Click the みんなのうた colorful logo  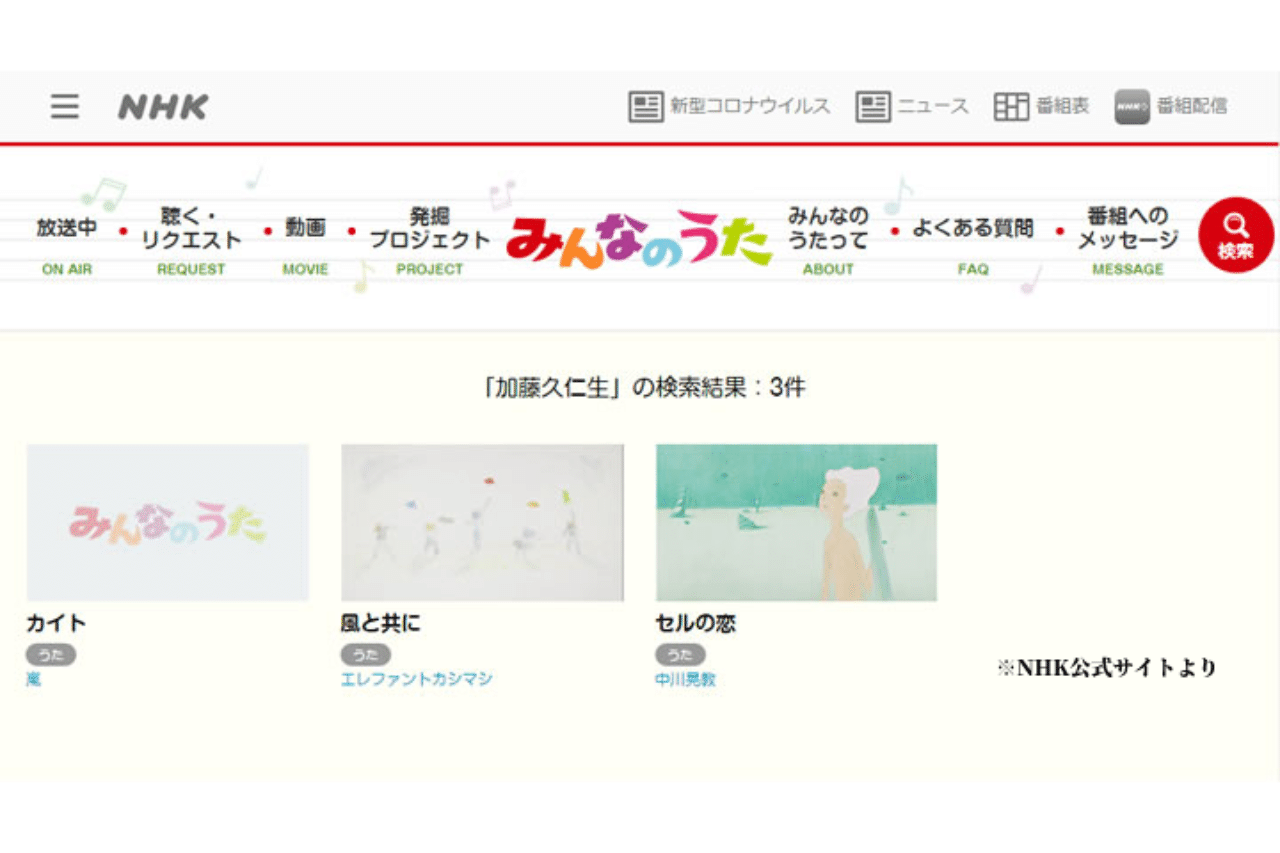(640, 238)
